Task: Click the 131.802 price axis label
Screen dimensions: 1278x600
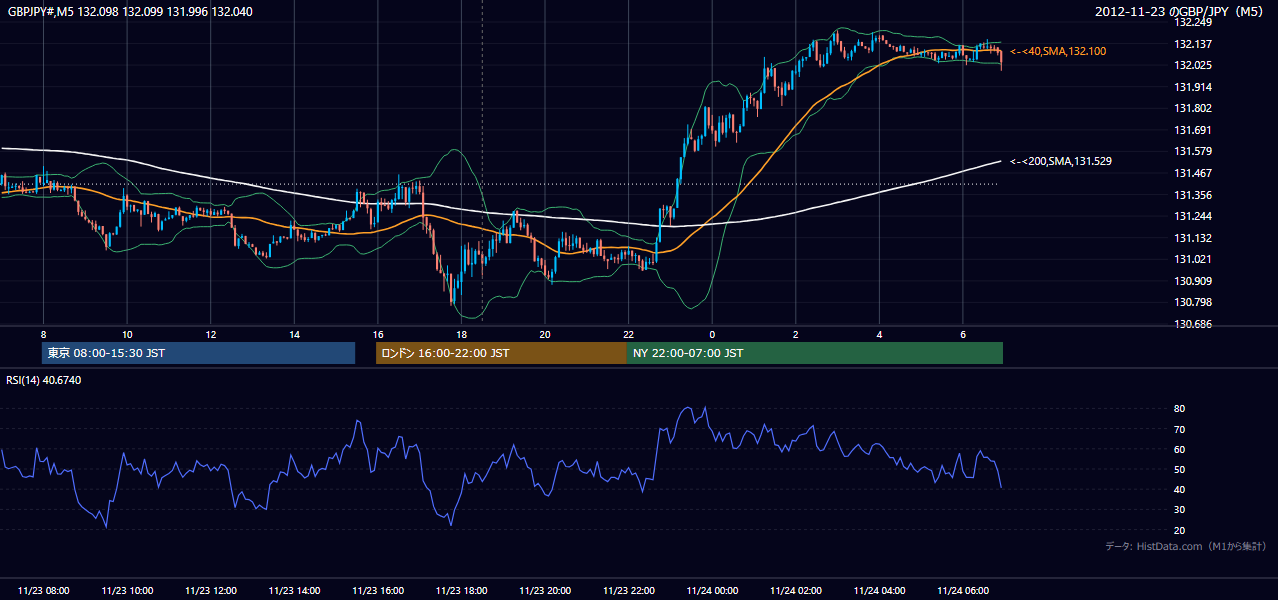Action: point(1193,108)
